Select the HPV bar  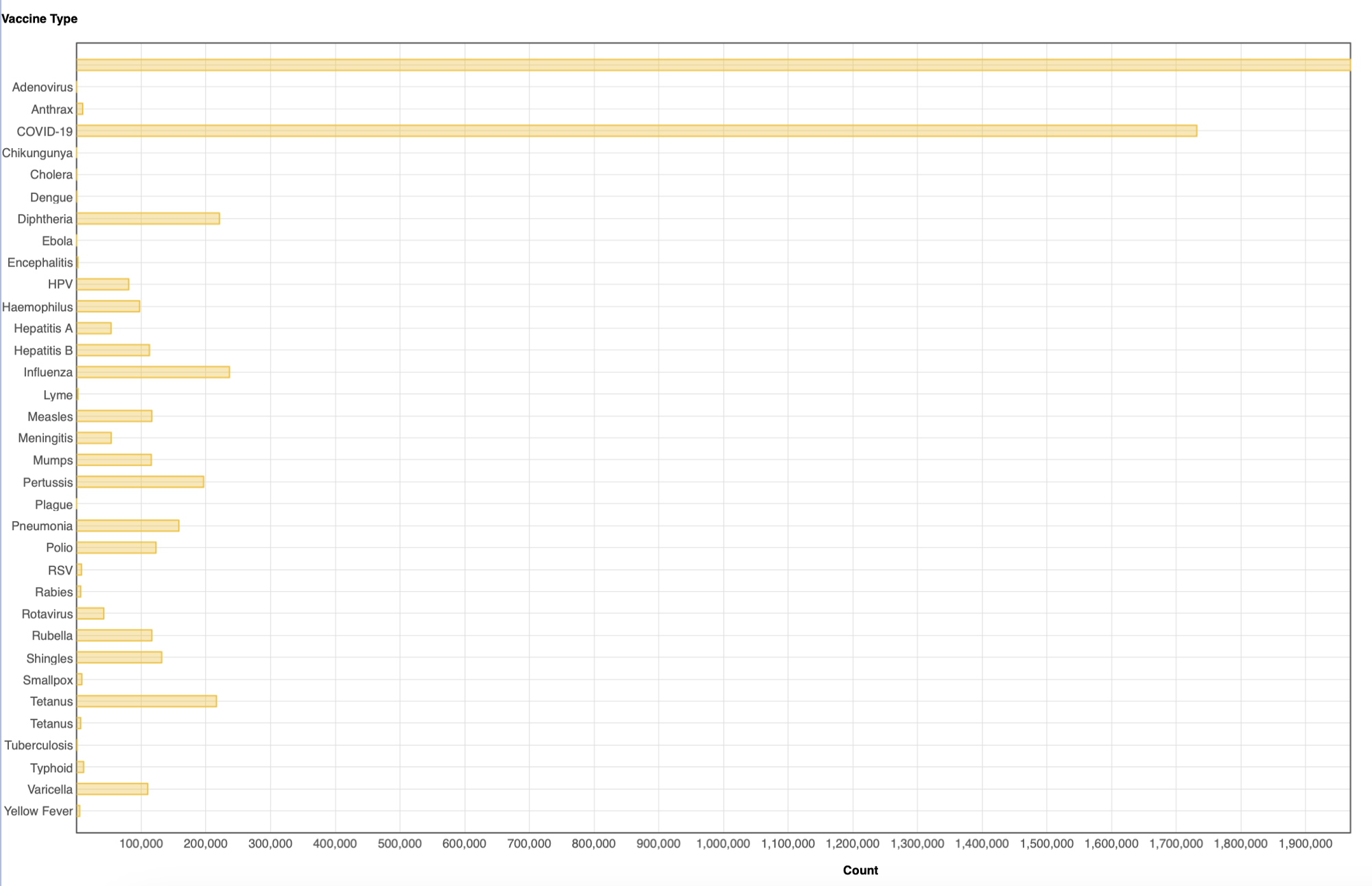(103, 285)
